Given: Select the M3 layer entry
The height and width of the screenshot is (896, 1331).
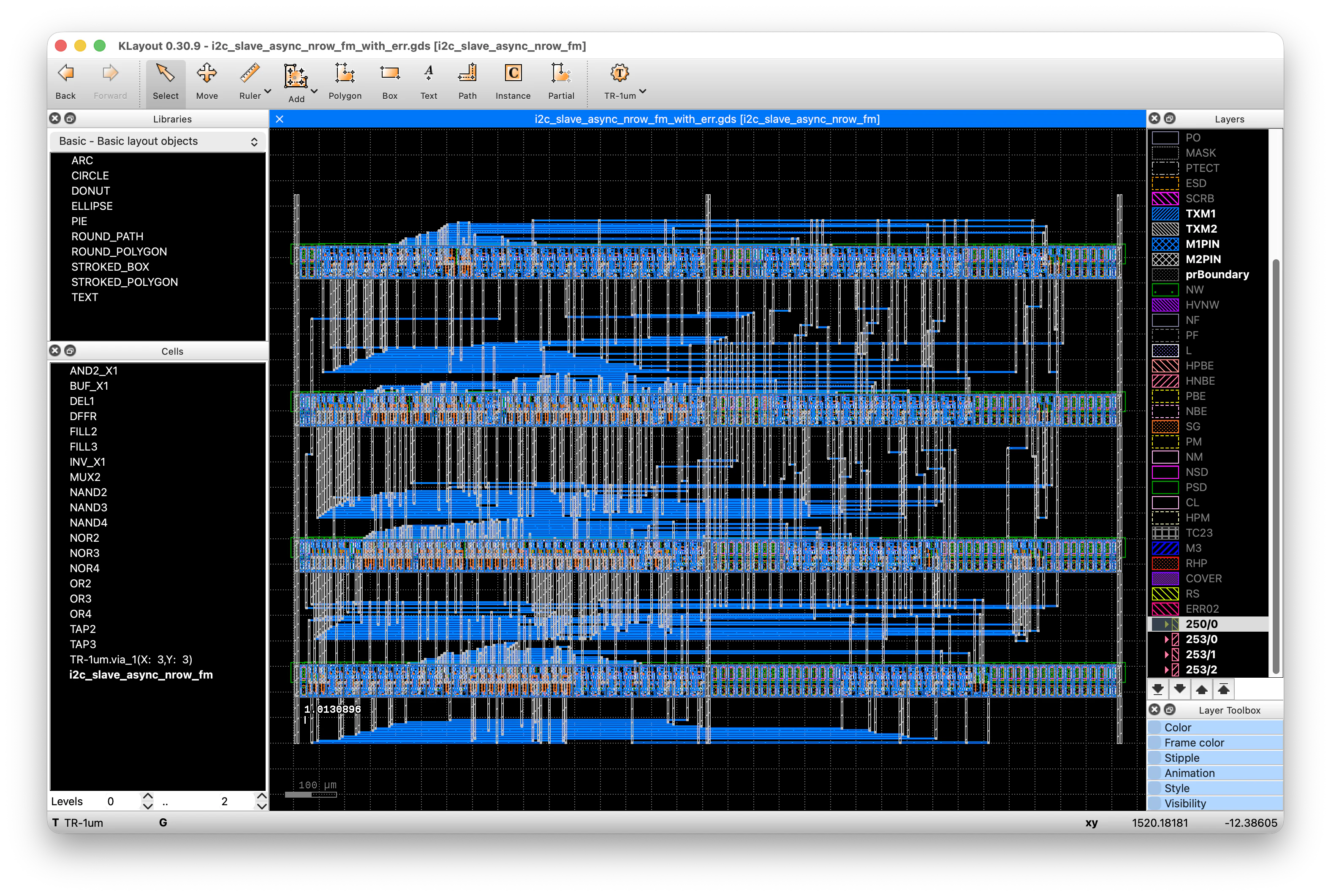Looking at the screenshot, I should [x=1208, y=548].
